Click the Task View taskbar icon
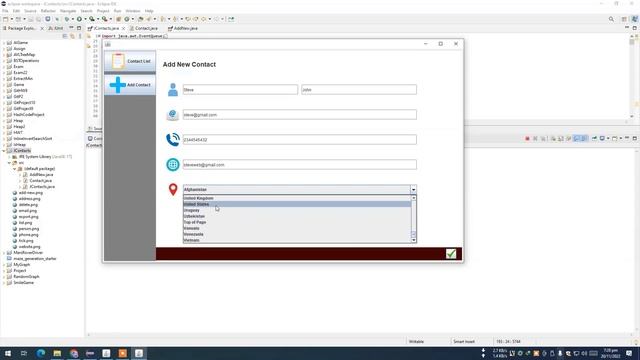The image size is (640, 360). pos(24,353)
